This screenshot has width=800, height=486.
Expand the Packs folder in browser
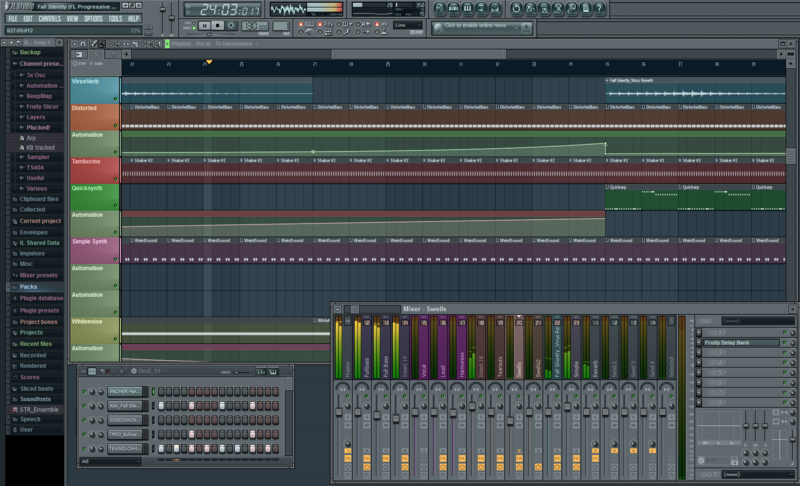click(x=28, y=286)
